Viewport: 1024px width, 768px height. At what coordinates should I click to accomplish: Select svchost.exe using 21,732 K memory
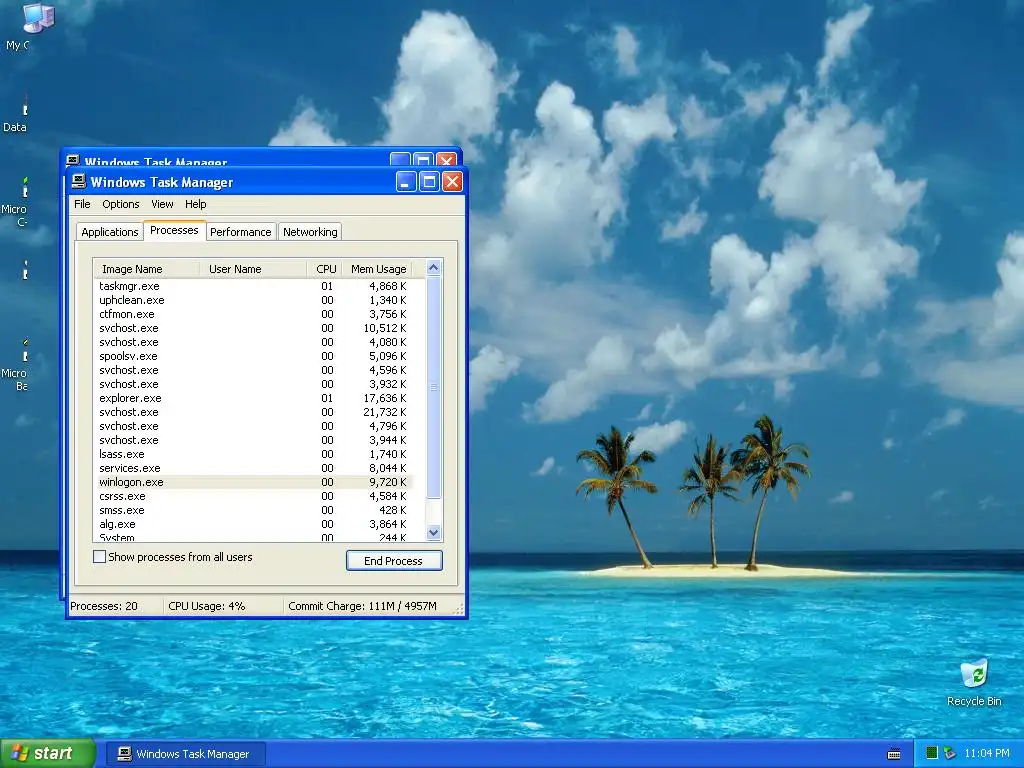[253, 412]
